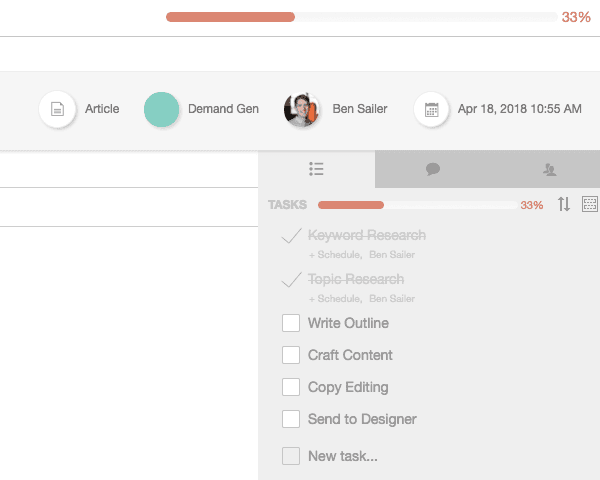
Task: Click the task template grid icon
Action: coord(590,204)
